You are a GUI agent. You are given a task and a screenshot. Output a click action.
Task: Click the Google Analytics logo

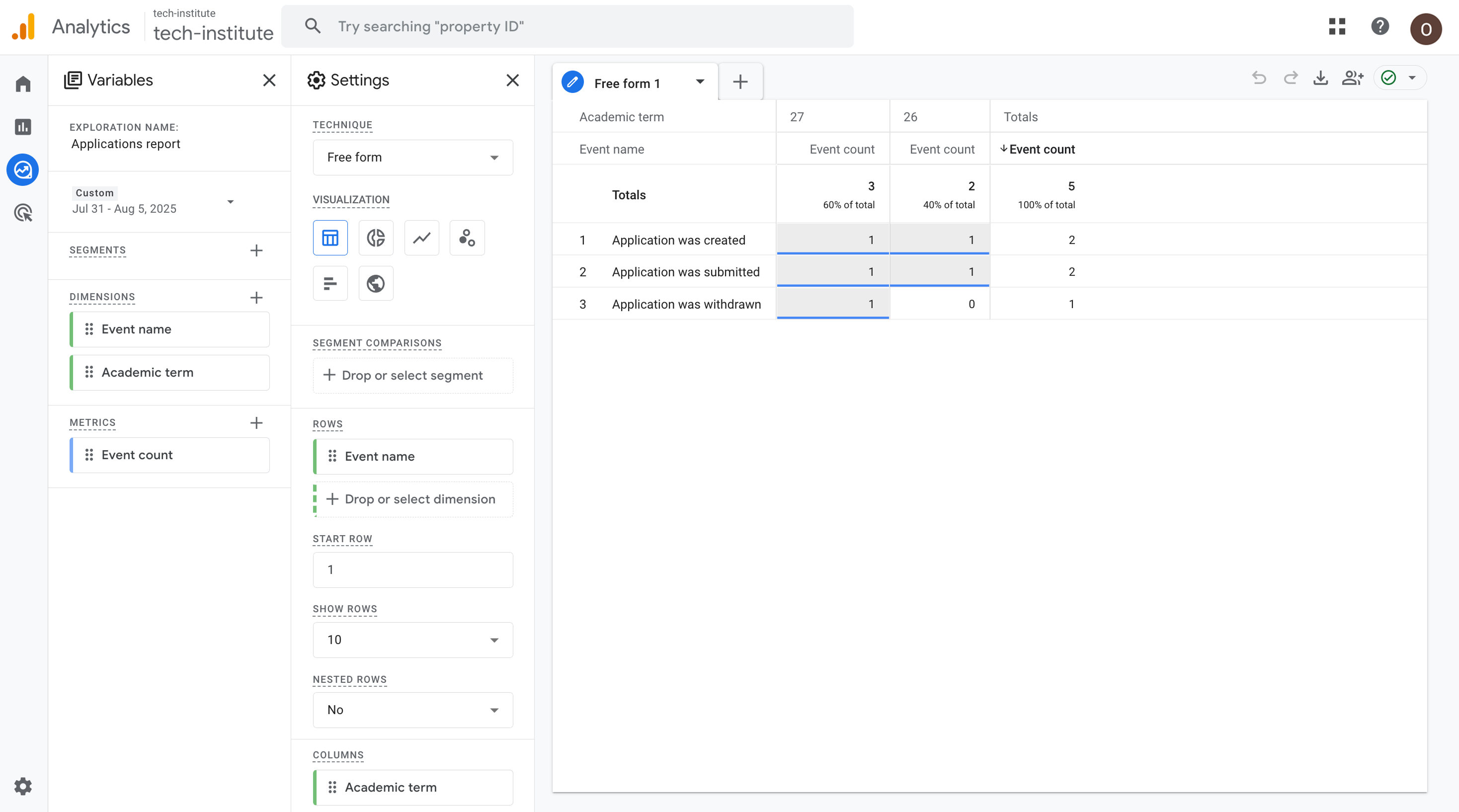click(x=23, y=27)
